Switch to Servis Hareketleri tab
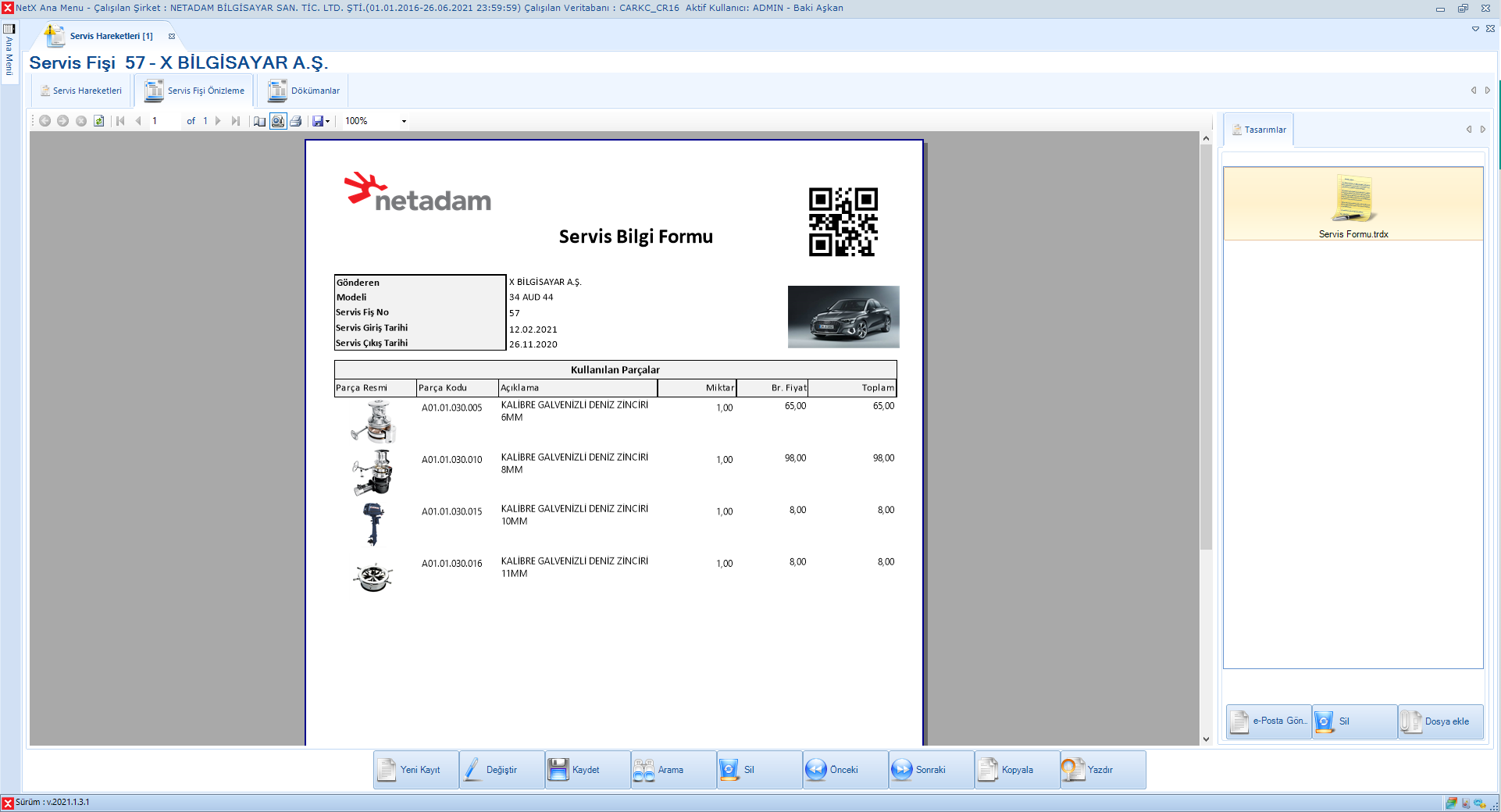The width and height of the screenshot is (1501, 812). tap(81, 91)
